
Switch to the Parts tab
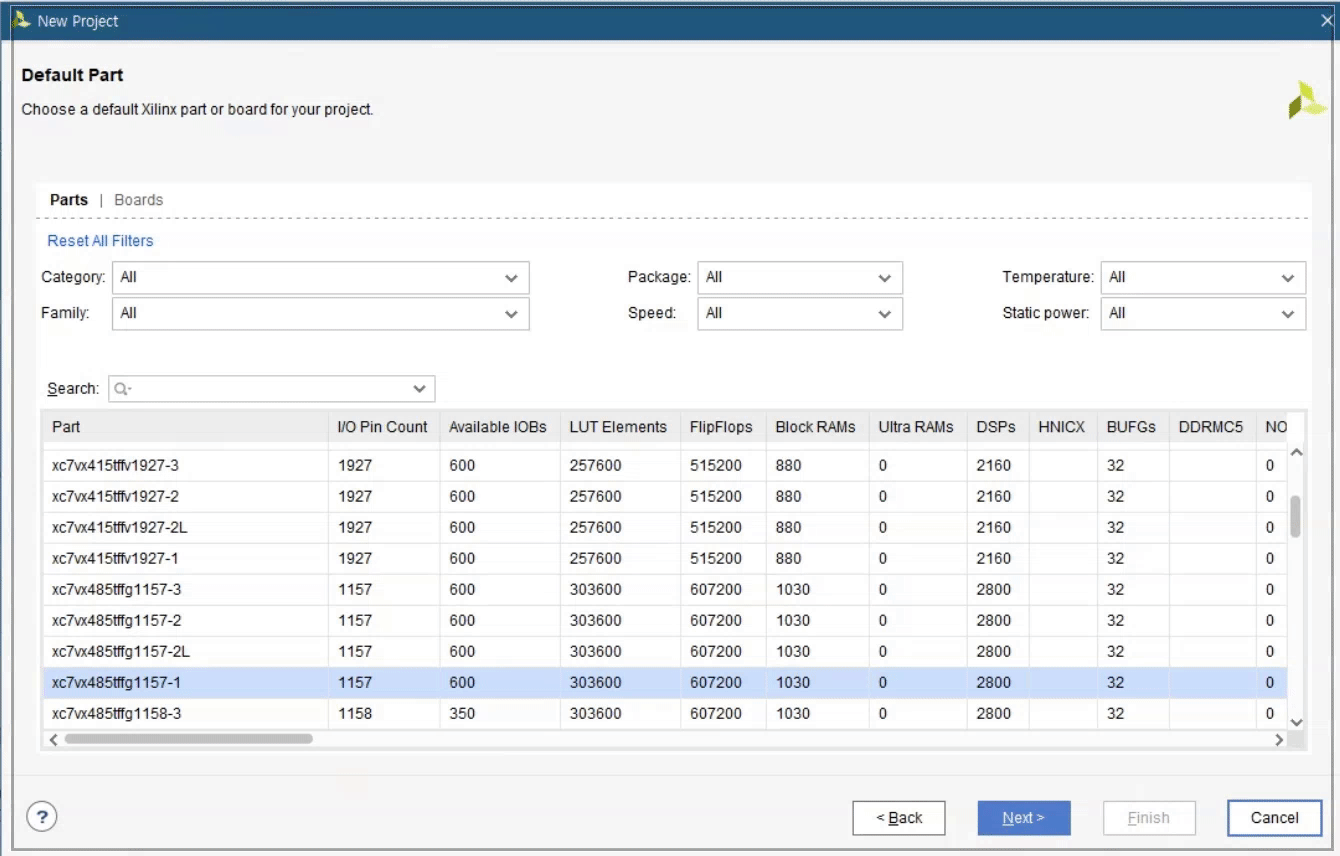point(69,200)
